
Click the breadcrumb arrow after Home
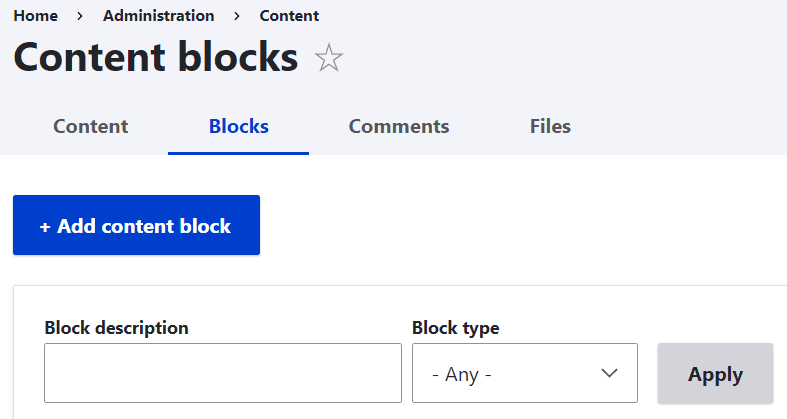(80, 16)
